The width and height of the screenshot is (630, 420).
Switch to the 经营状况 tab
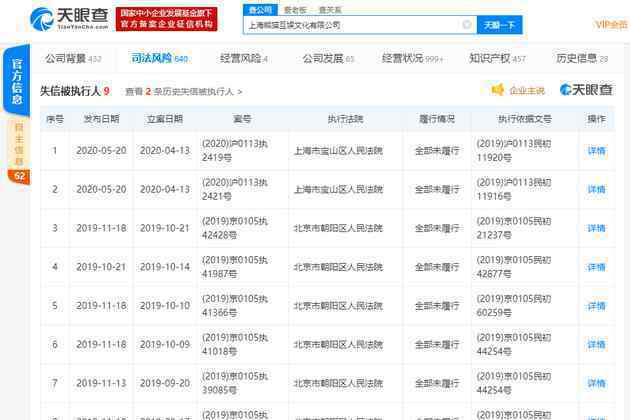tap(412, 59)
